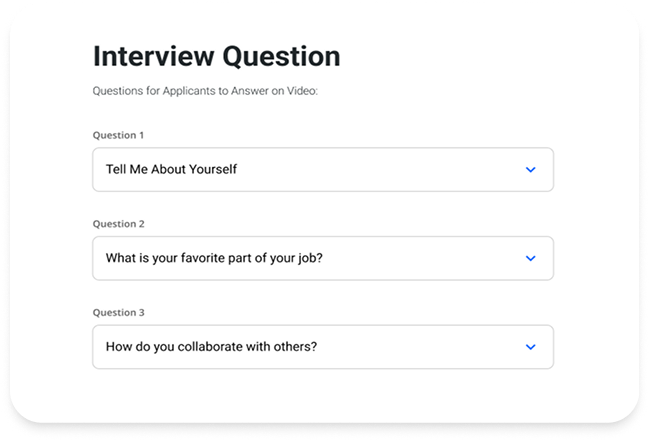
Task: Expand the 'What is your favorite part' dropdown
Action: click(322, 258)
